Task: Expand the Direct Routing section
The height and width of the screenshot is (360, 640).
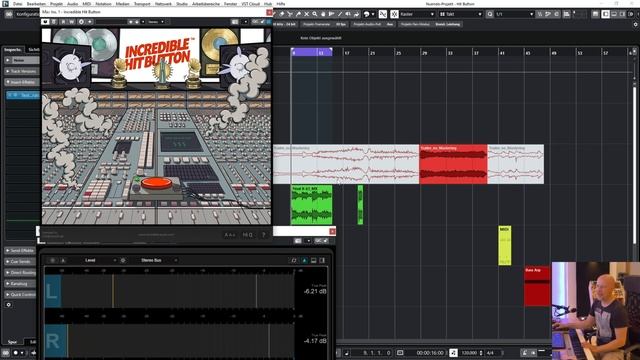Action: click(x=20, y=272)
